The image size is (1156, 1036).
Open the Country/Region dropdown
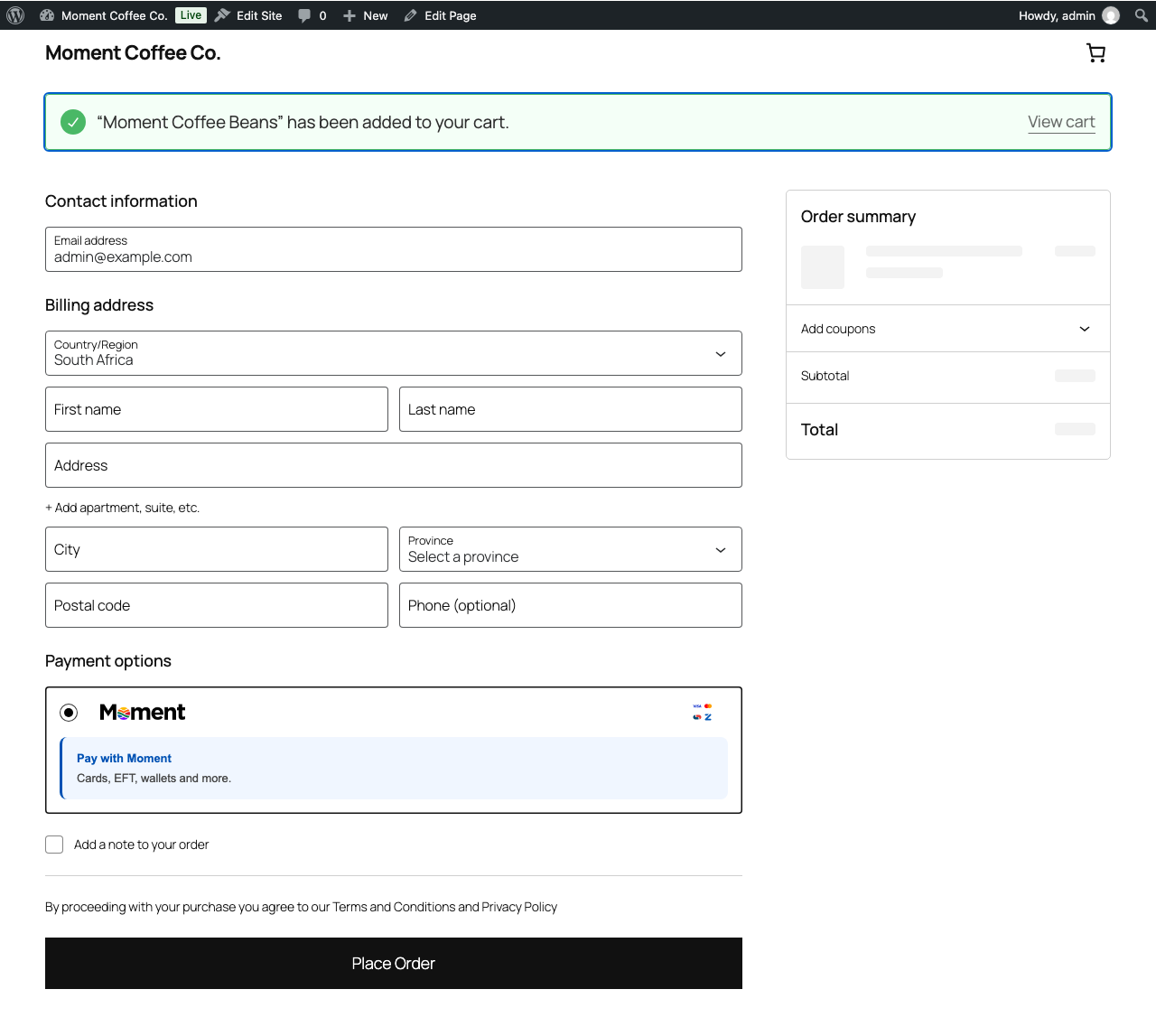pyautogui.click(x=394, y=353)
